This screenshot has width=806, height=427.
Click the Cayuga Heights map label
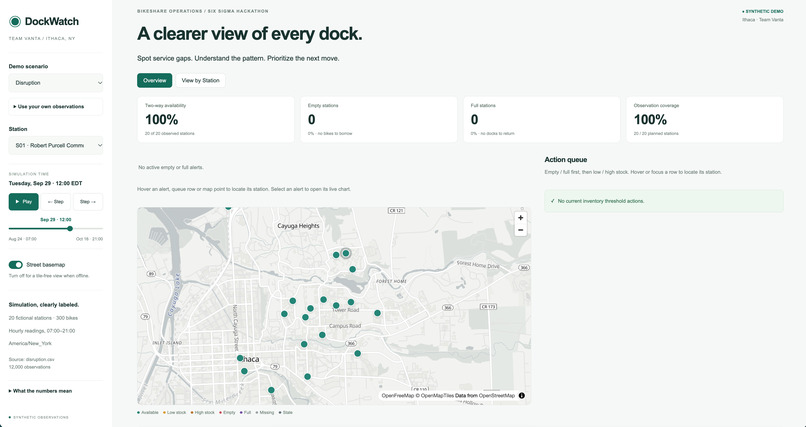(298, 226)
